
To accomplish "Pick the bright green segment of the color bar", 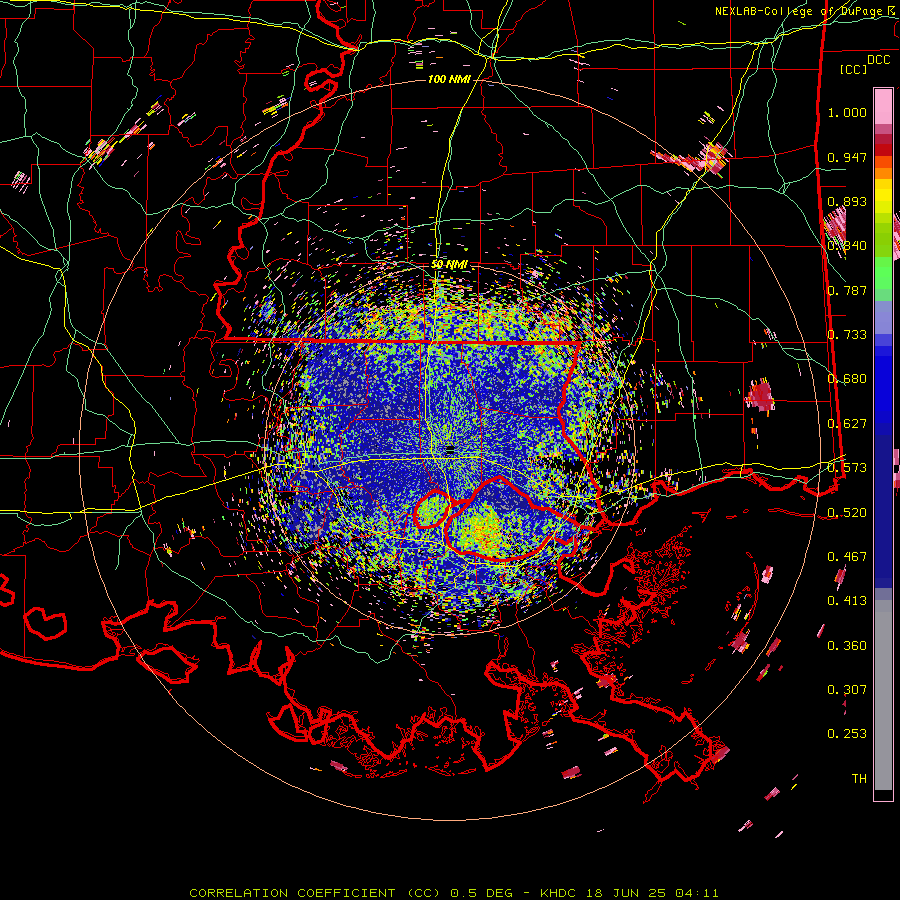I will click(883, 272).
